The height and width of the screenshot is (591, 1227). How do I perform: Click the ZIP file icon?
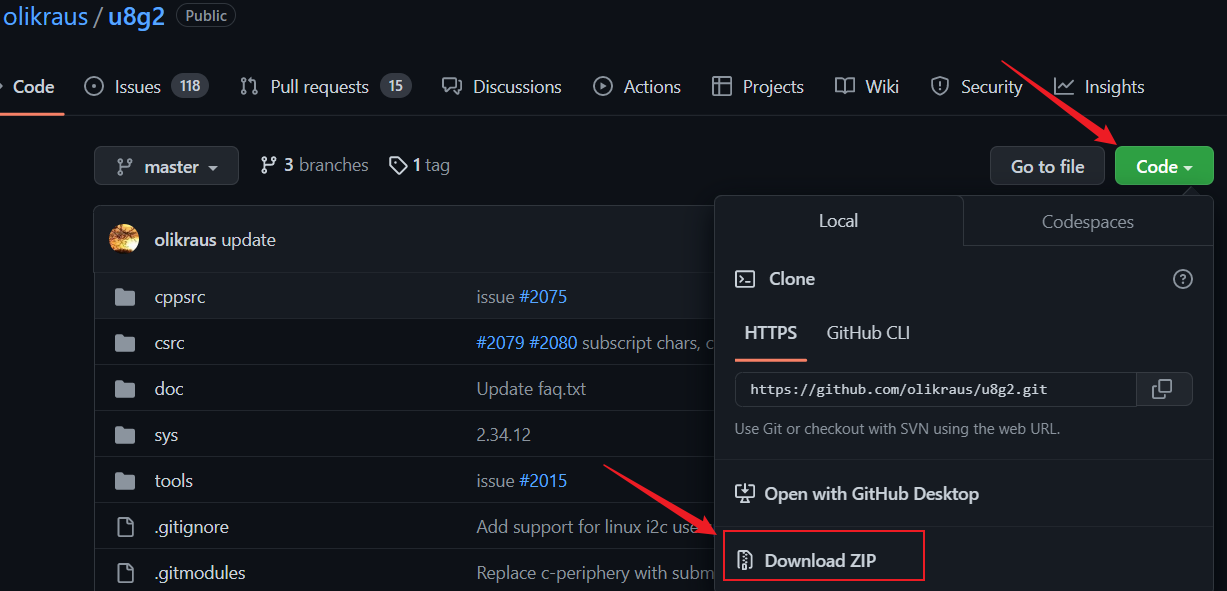744,560
